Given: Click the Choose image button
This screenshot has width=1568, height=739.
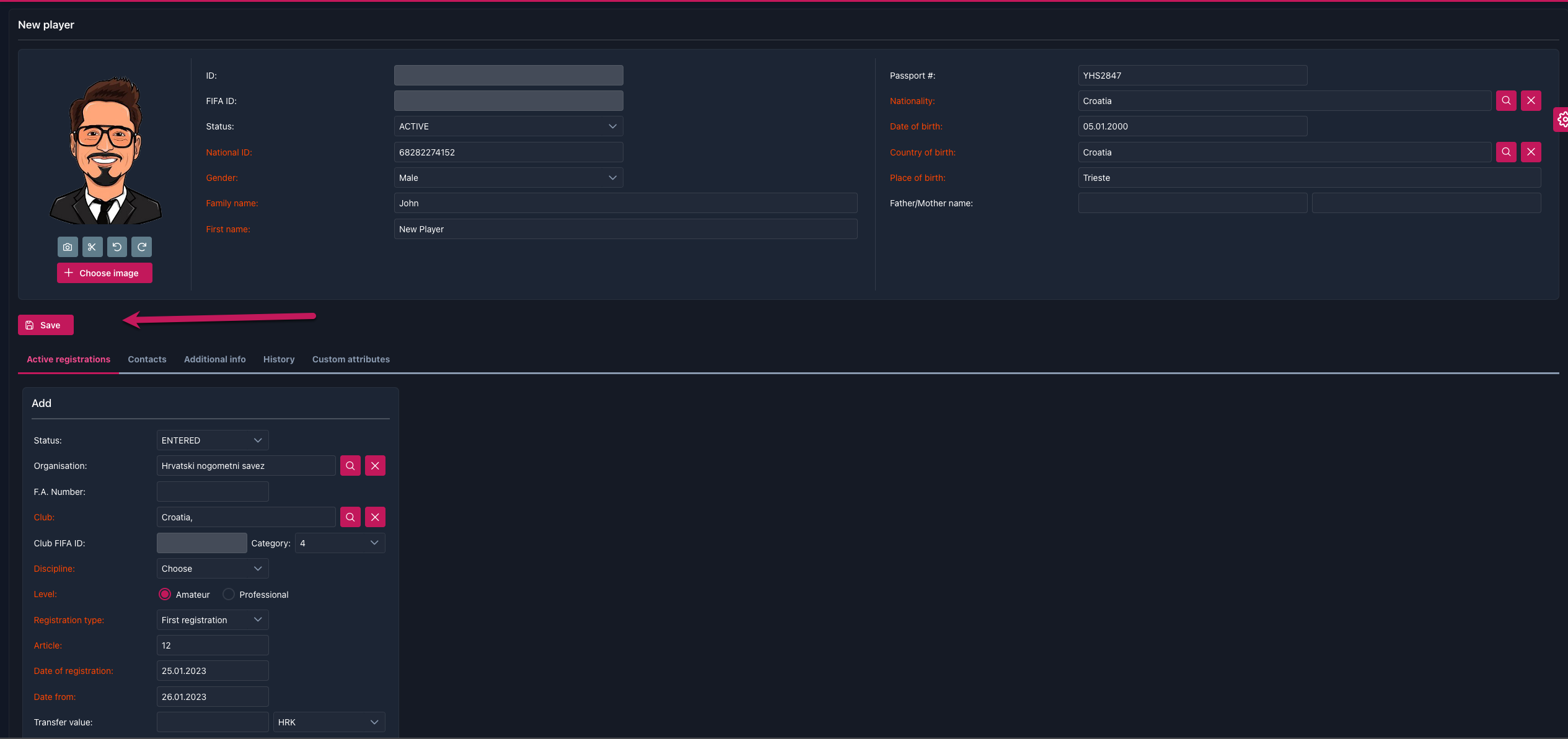Looking at the screenshot, I should coord(104,273).
